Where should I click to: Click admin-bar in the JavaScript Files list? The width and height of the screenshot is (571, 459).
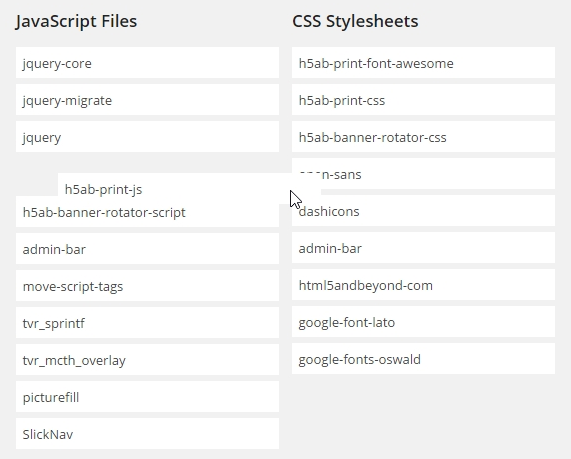tap(147, 249)
